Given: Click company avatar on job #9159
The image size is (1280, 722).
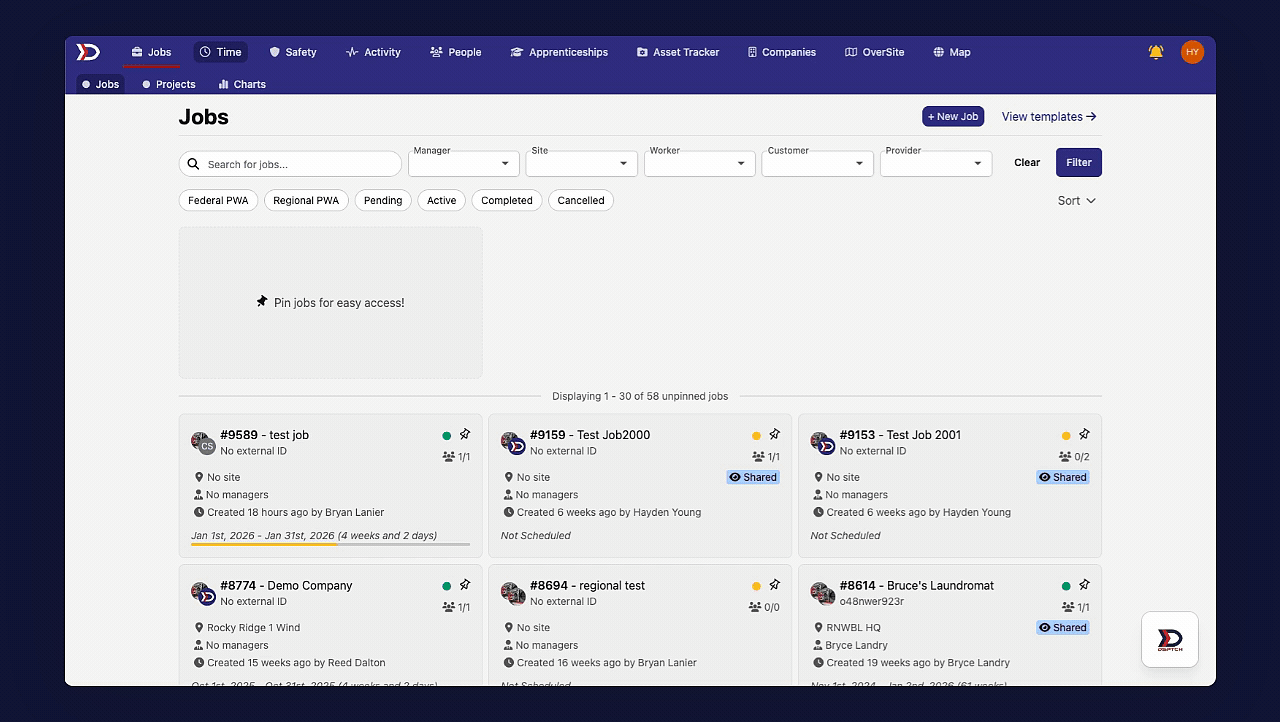Looking at the screenshot, I should point(513,443).
